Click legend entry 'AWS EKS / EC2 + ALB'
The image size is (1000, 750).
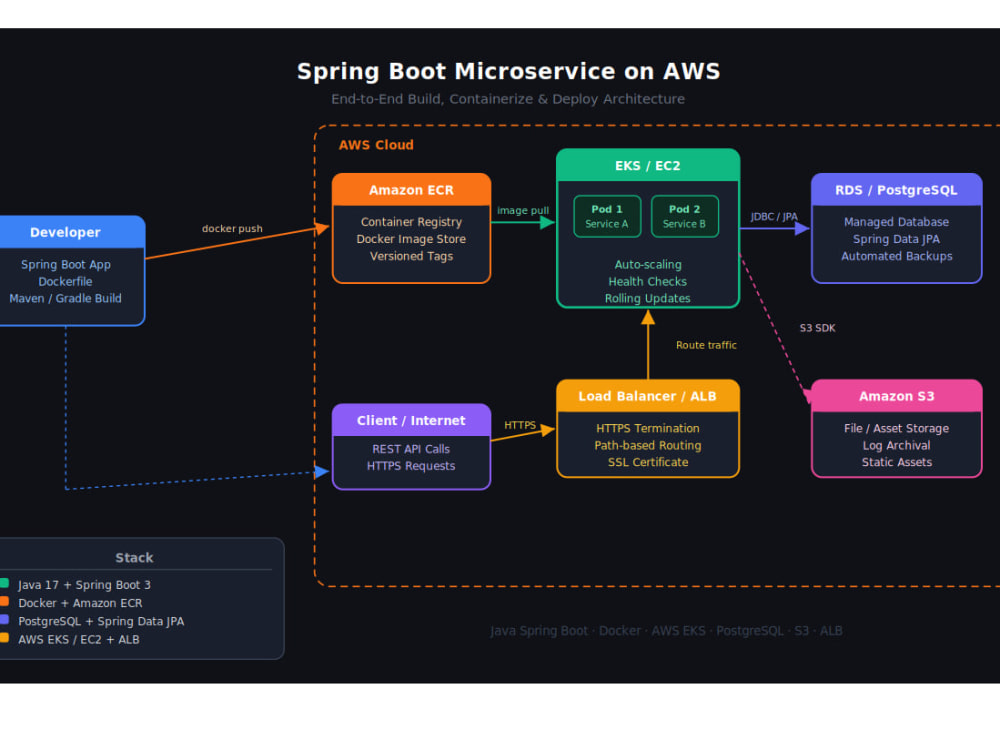pos(78,639)
